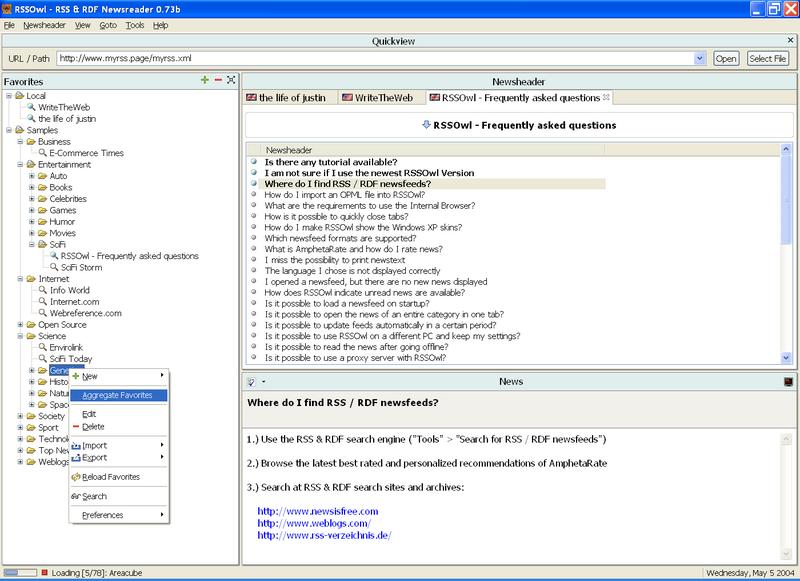800x581 pixels.
Task: Click the blue arrow icon beside the feed title
Action: coord(426,125)
